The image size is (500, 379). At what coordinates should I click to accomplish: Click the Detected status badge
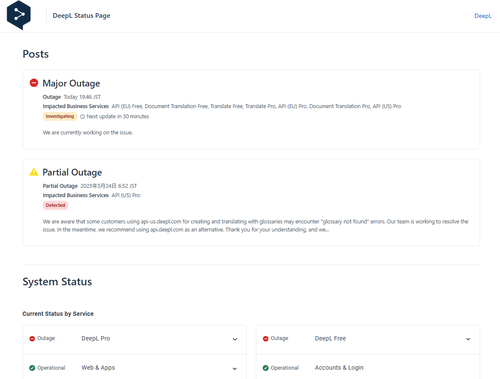pyautogui.click(x=55, y=205)
